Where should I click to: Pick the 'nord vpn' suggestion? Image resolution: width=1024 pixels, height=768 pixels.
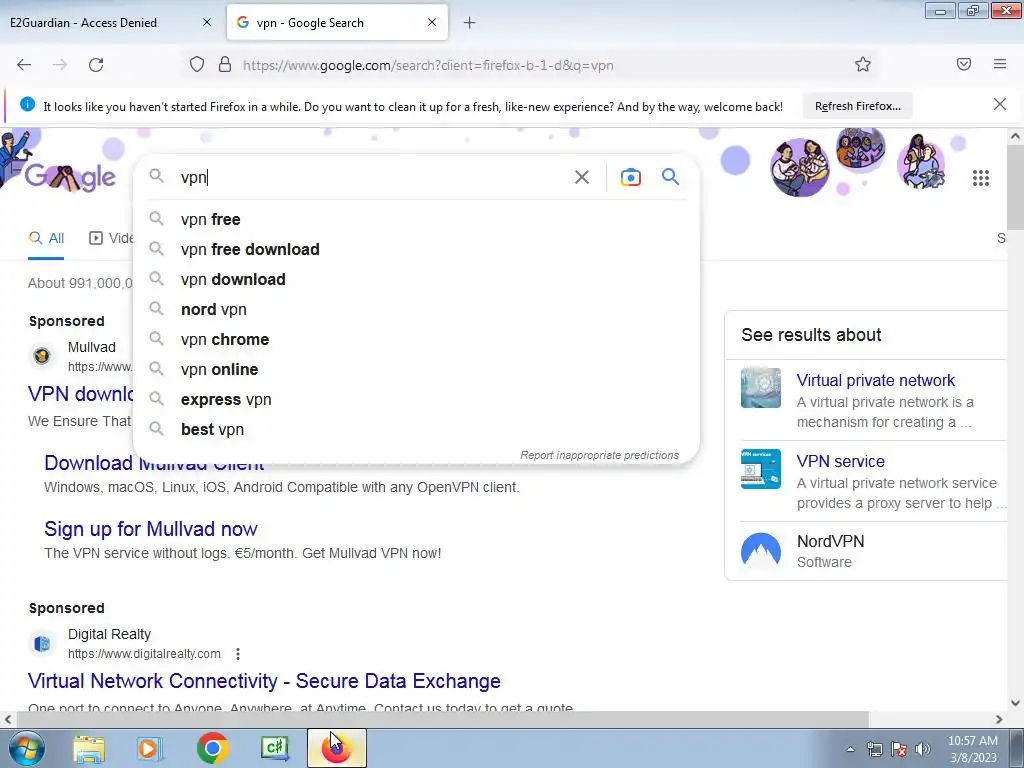point(417,310)
